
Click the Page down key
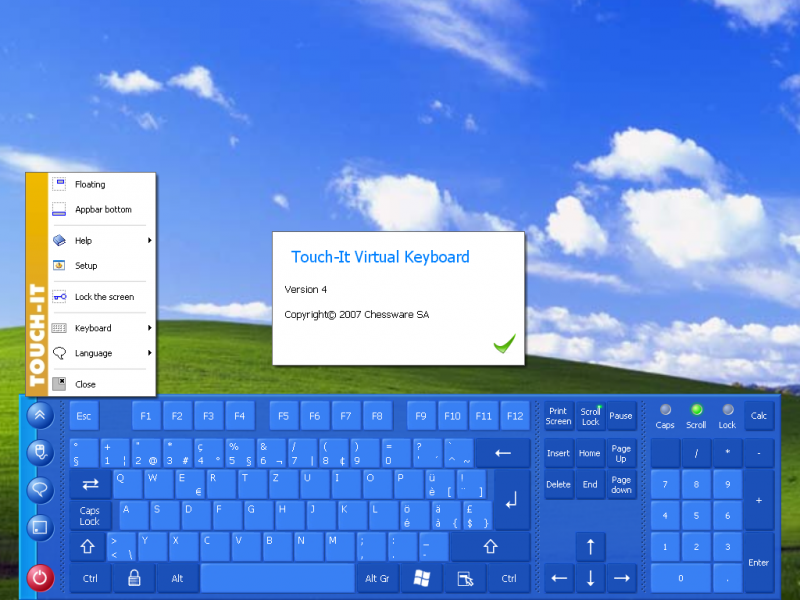tap(621, 484)
